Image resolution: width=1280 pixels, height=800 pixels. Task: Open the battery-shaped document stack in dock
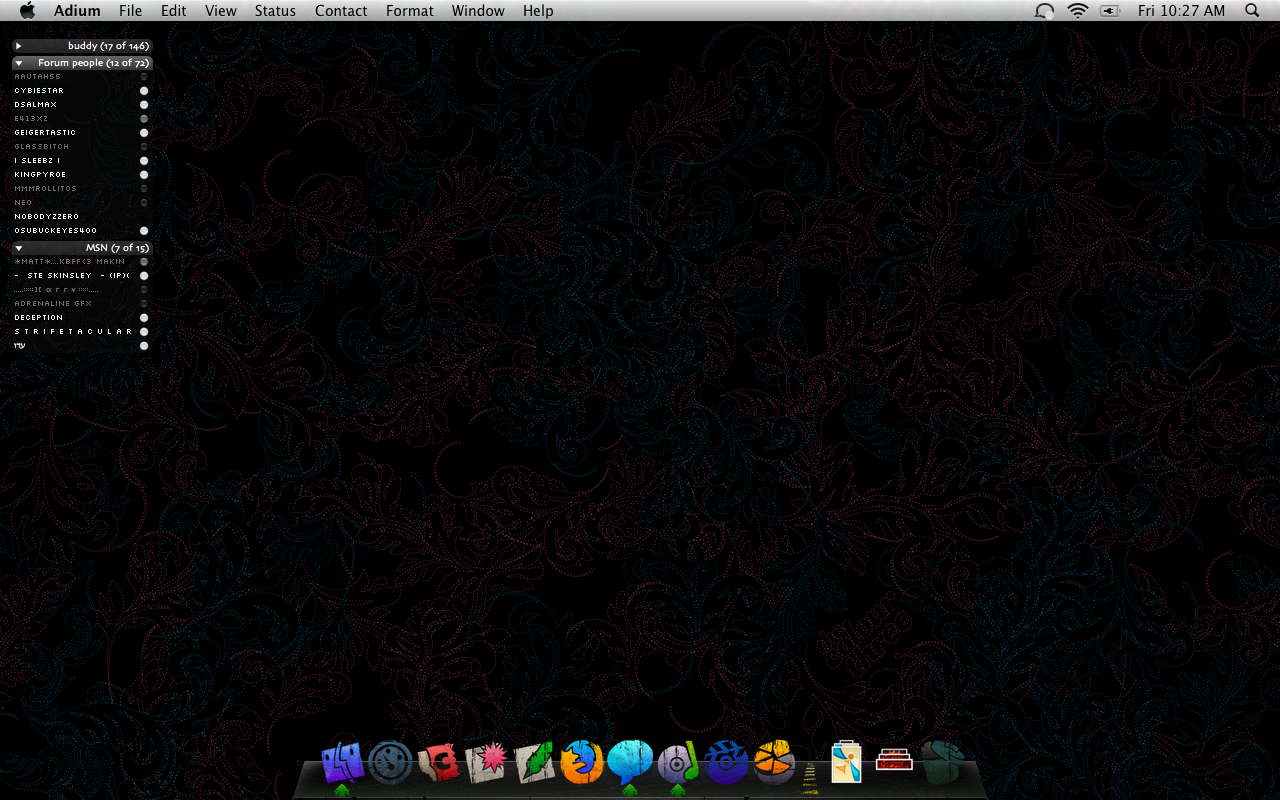[846, 762]
